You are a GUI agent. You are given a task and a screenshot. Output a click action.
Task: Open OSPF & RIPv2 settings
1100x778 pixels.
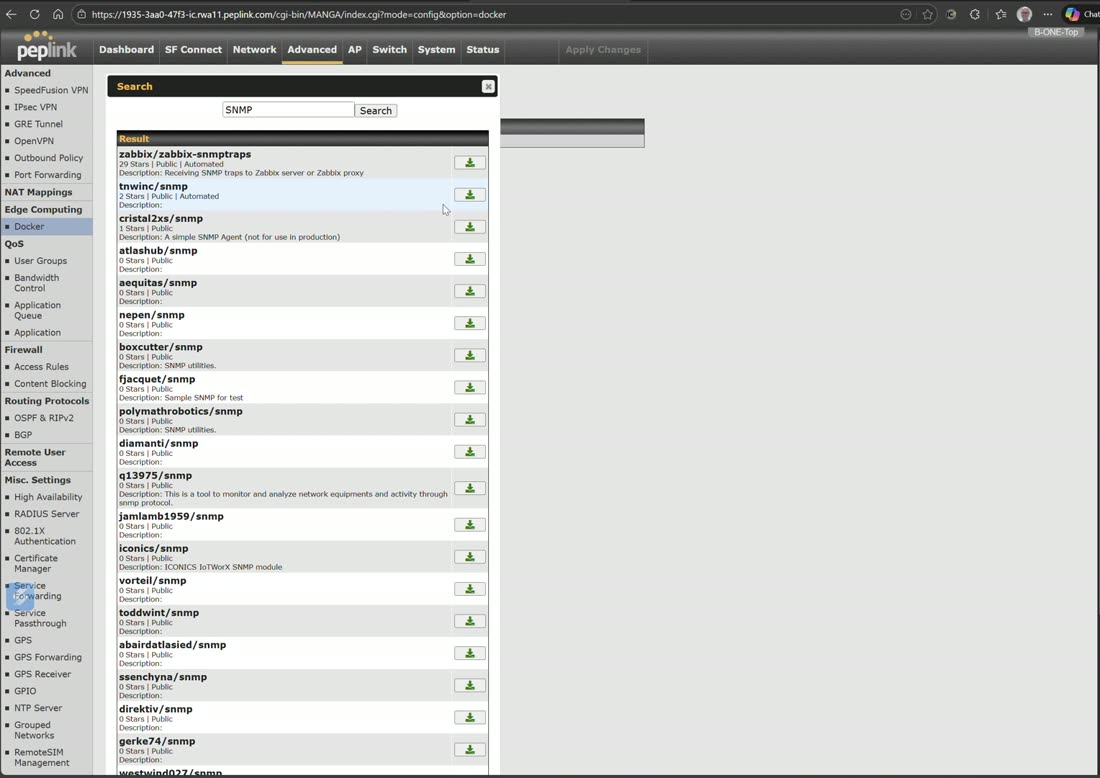(x=44, y=418)
